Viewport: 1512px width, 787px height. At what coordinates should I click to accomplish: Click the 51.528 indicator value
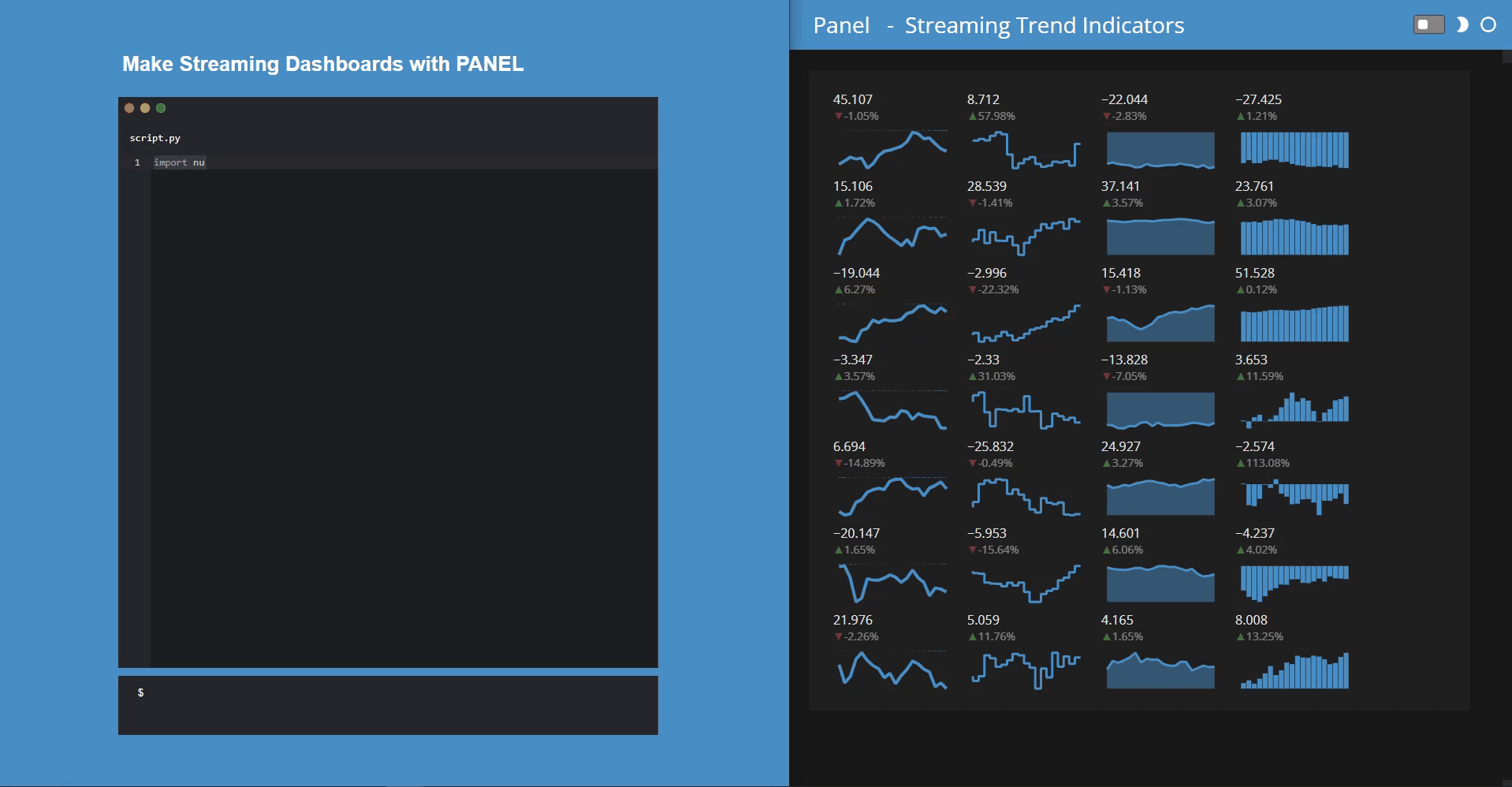click(1254, 273)
